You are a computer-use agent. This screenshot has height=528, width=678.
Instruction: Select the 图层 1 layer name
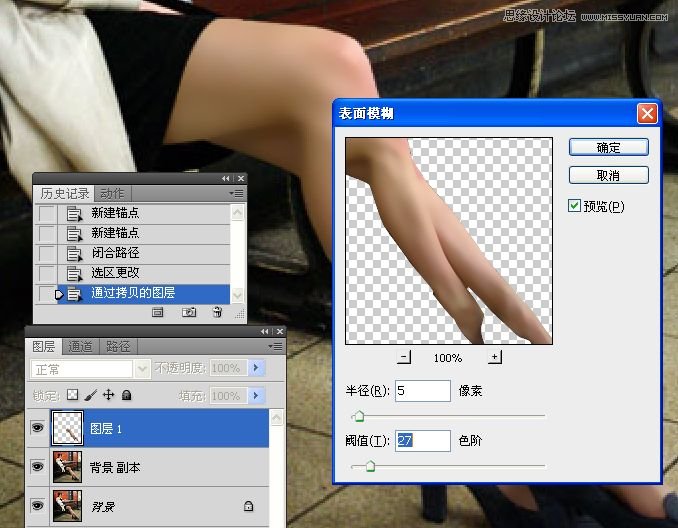pyautogui.click(x=106, y=429)
